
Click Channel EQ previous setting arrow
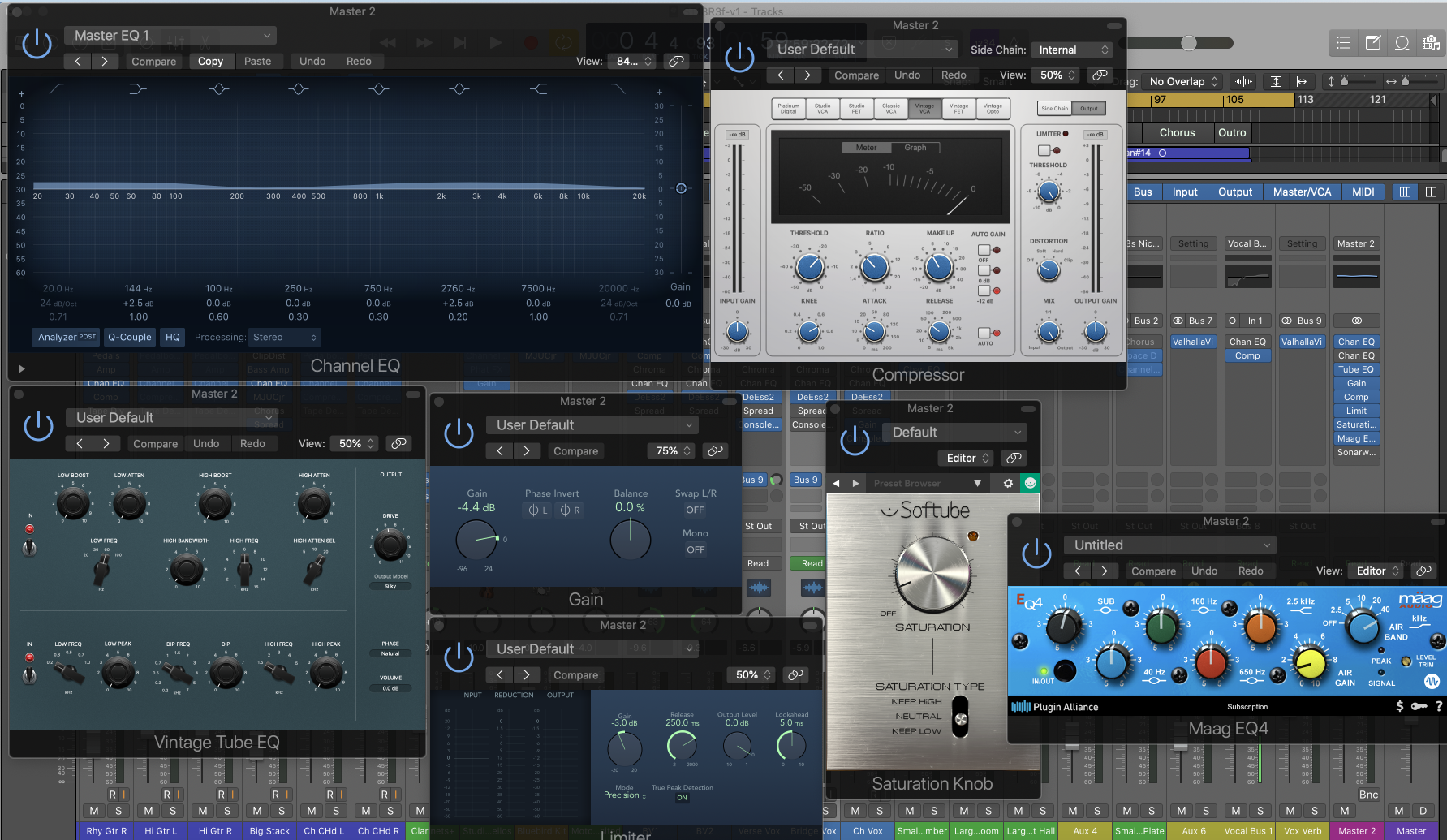78,61
